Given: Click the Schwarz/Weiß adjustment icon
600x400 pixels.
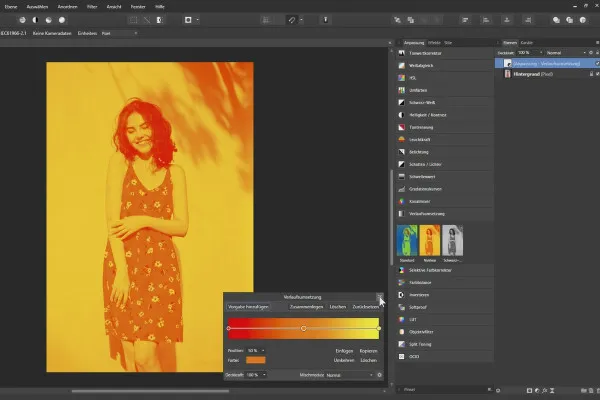Looking at the screenshot, I should [x=401, y=102].
